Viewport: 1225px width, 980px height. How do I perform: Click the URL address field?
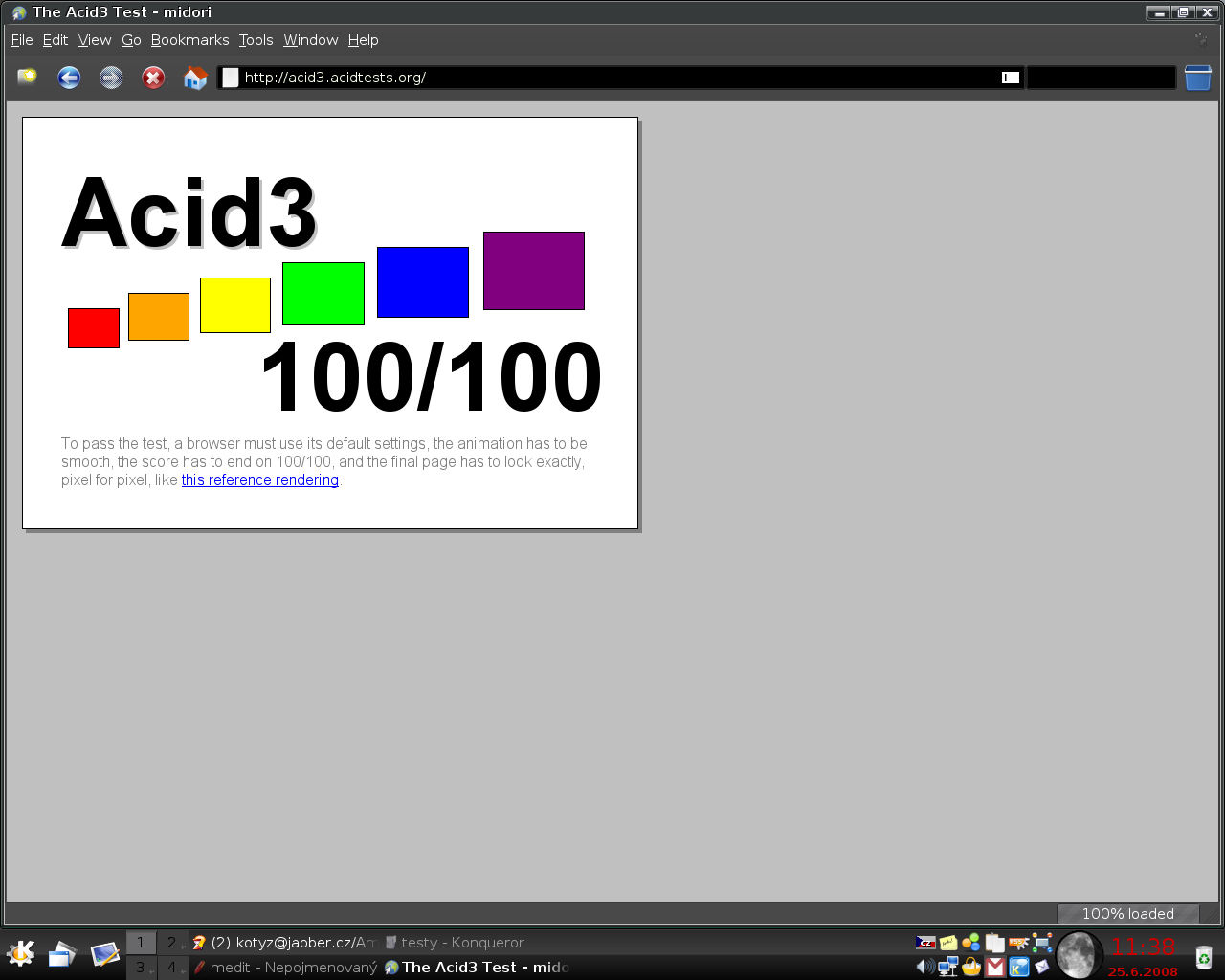[621, 78]
